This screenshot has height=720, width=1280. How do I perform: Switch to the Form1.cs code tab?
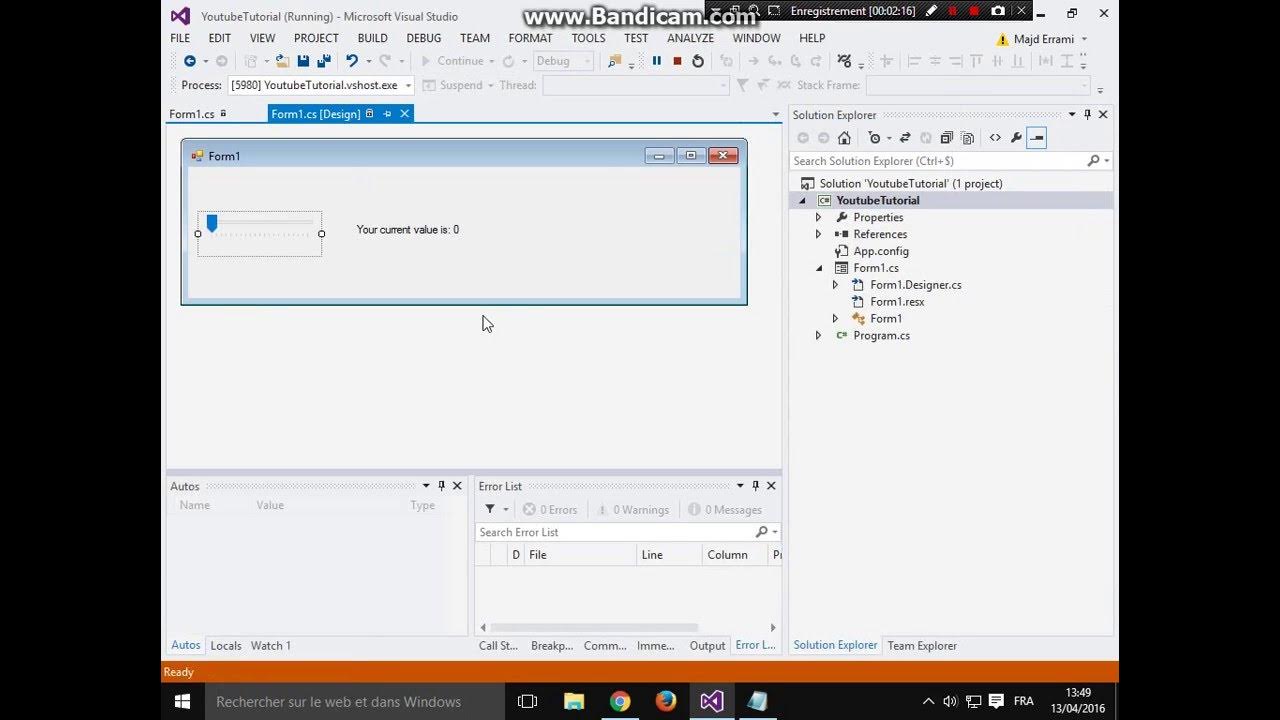pyautogui.click(x=192, y=114)
